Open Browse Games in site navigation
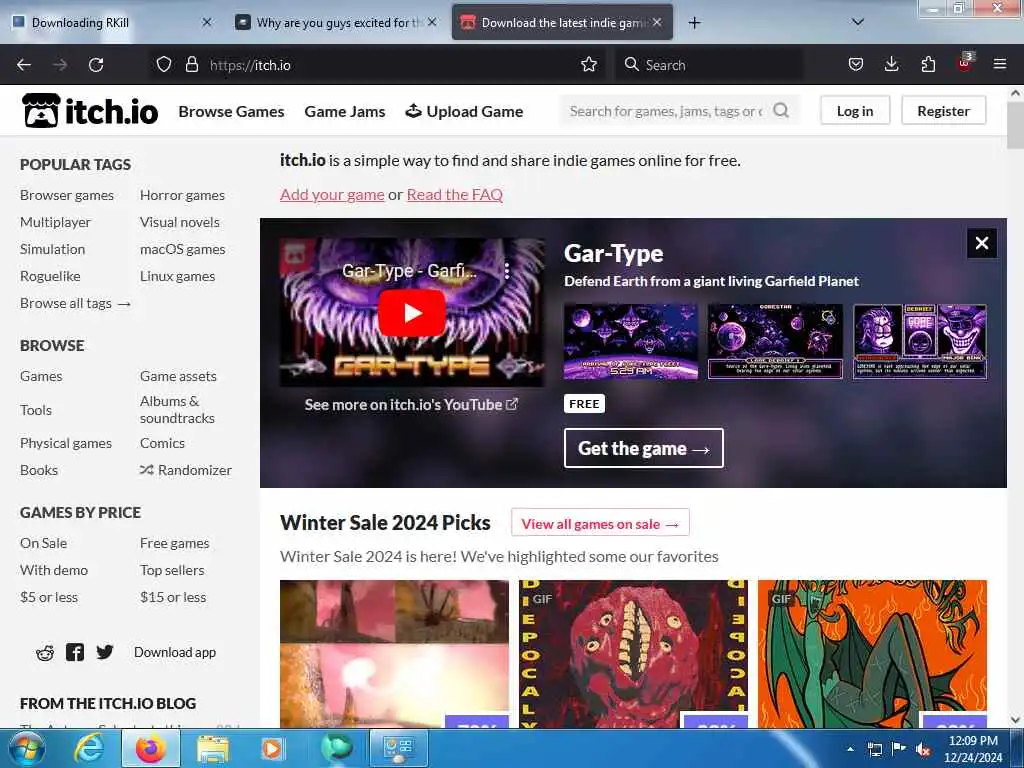Viewport: 1024px width, 768px height. pos(231,112)
